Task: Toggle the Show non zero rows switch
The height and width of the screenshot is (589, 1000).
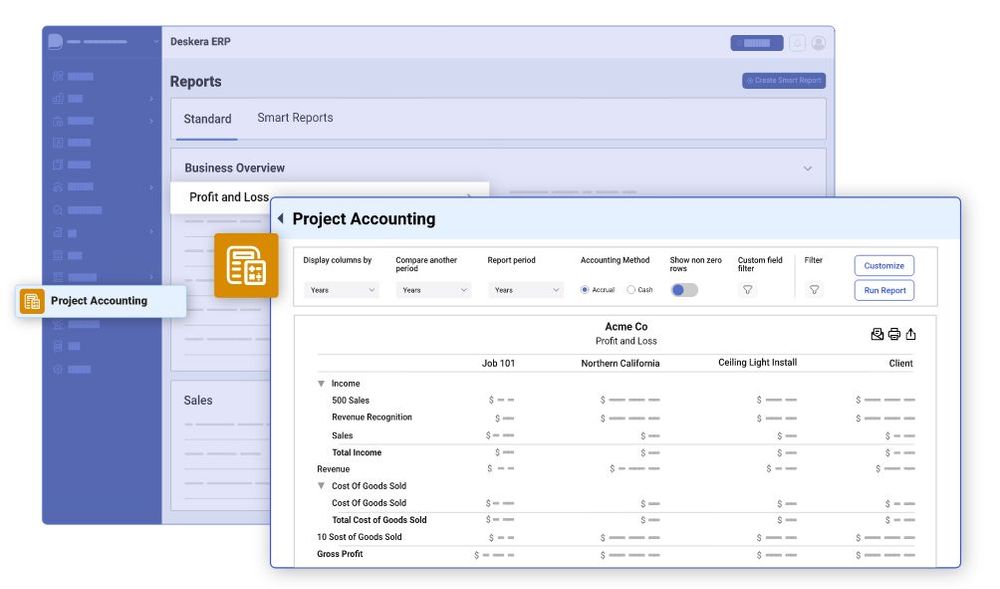Action: click(684, 289)
